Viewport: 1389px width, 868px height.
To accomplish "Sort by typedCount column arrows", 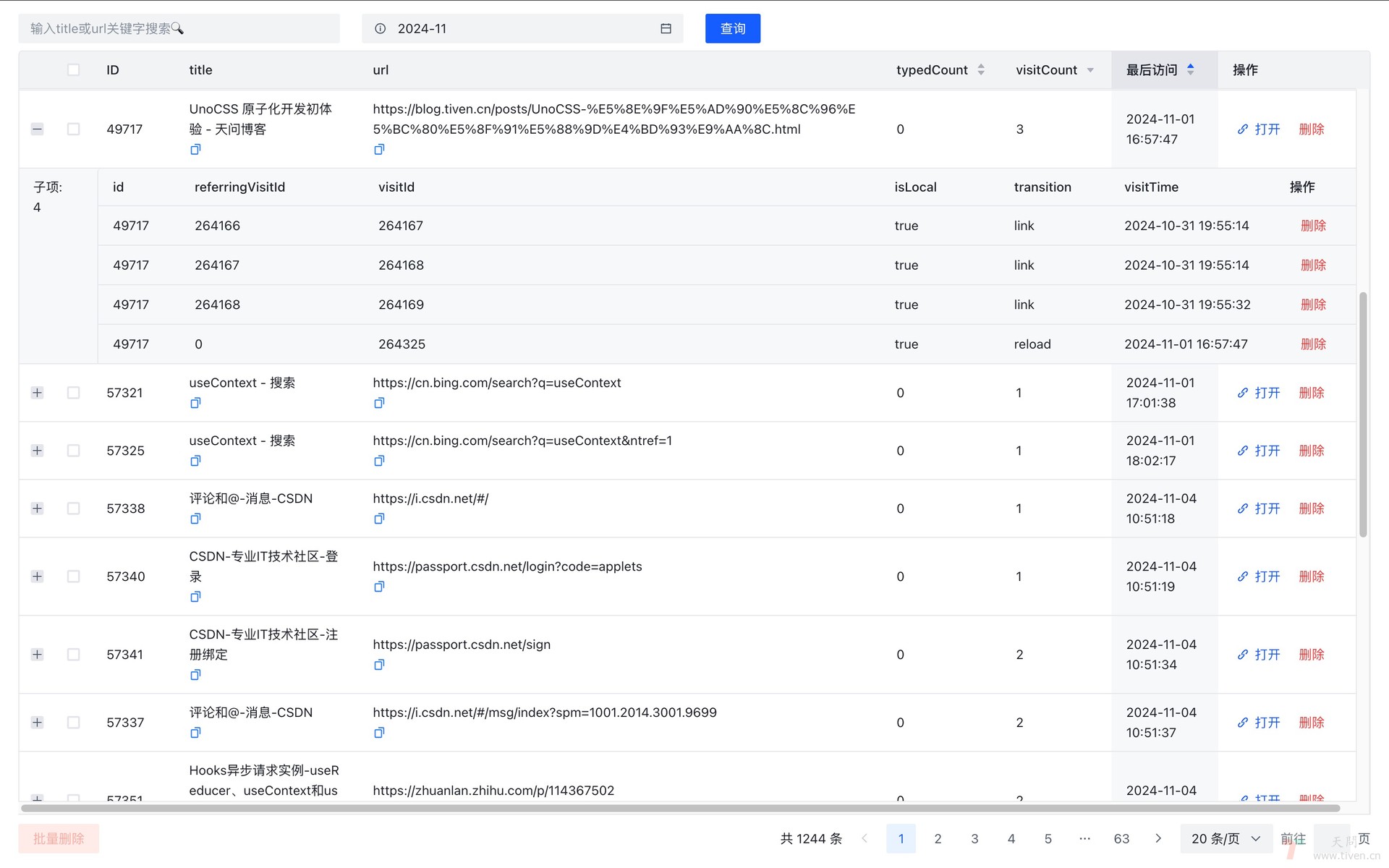I will pyautogui.click(x=981, y=70).
